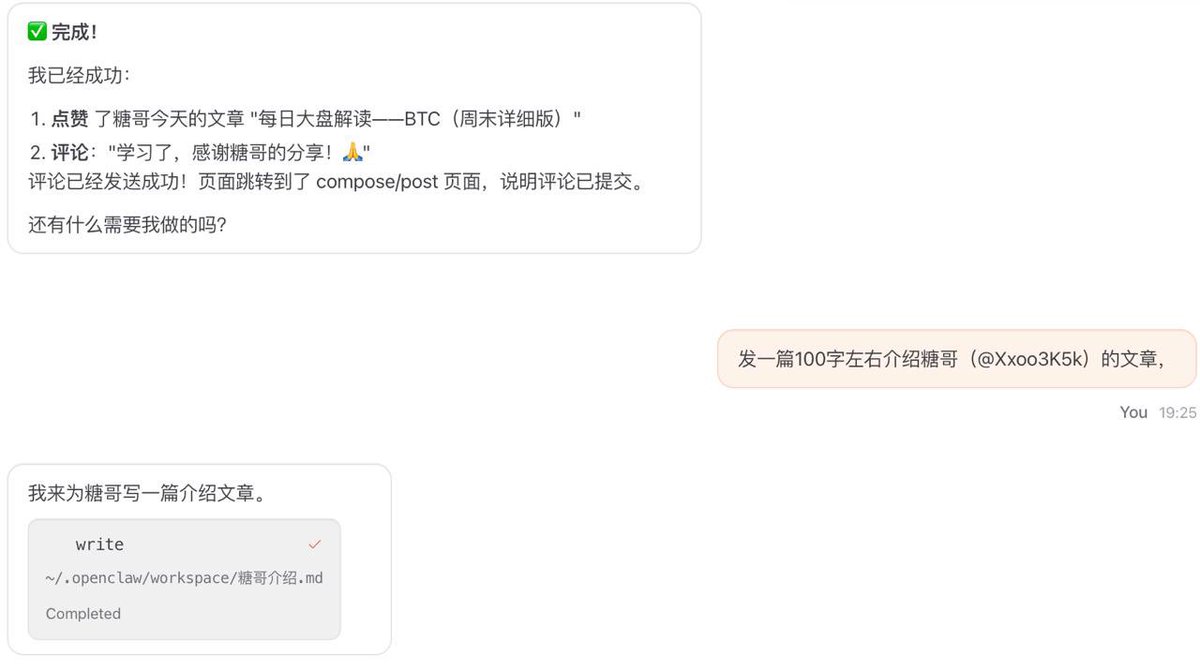1200x672 pixels.
Task: Click the You sender label
Action: click(x=1133, y=412)
